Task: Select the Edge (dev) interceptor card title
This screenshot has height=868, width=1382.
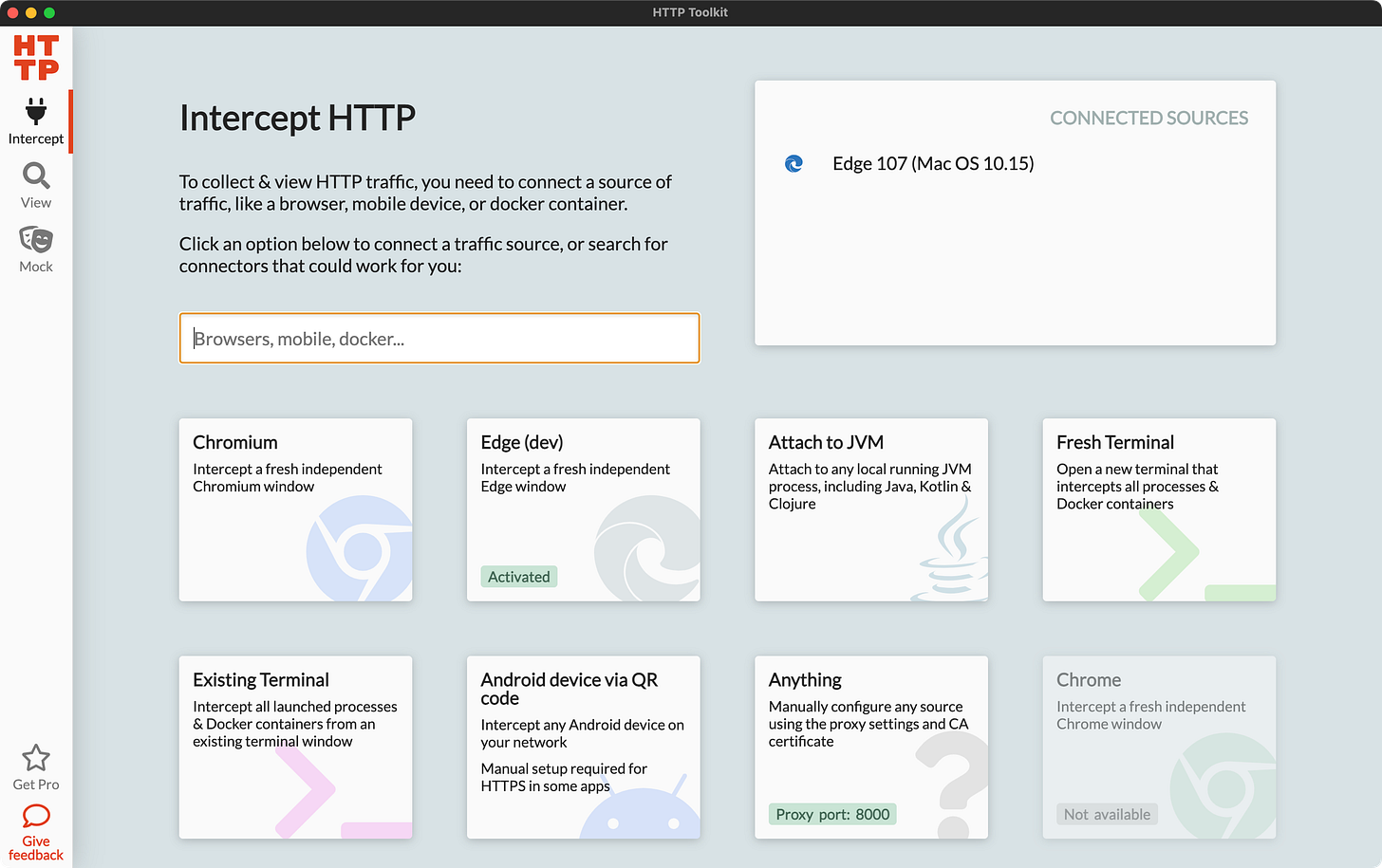Action: (522, 442)
